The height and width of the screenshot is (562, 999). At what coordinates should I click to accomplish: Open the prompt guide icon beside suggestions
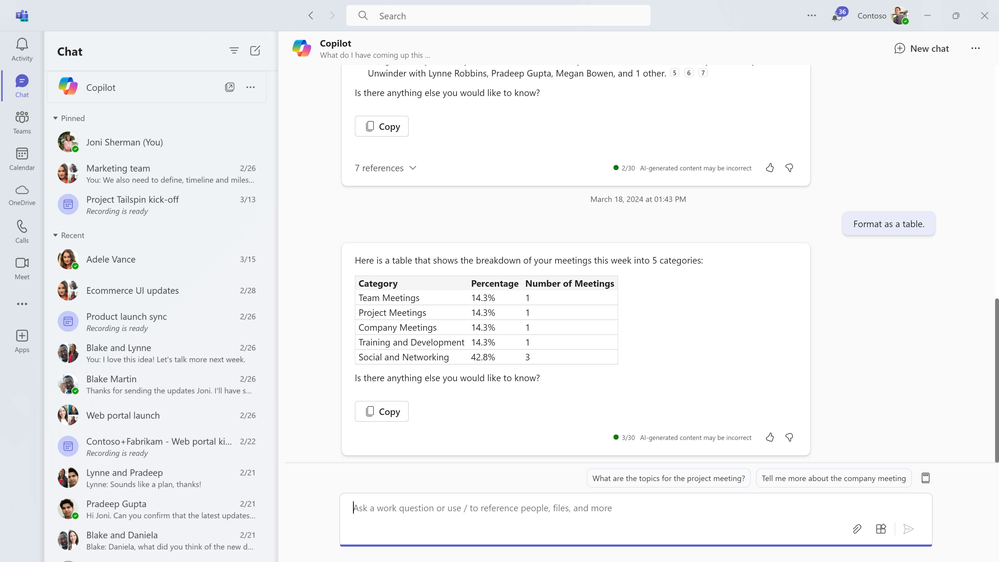(x=926, y=478)
